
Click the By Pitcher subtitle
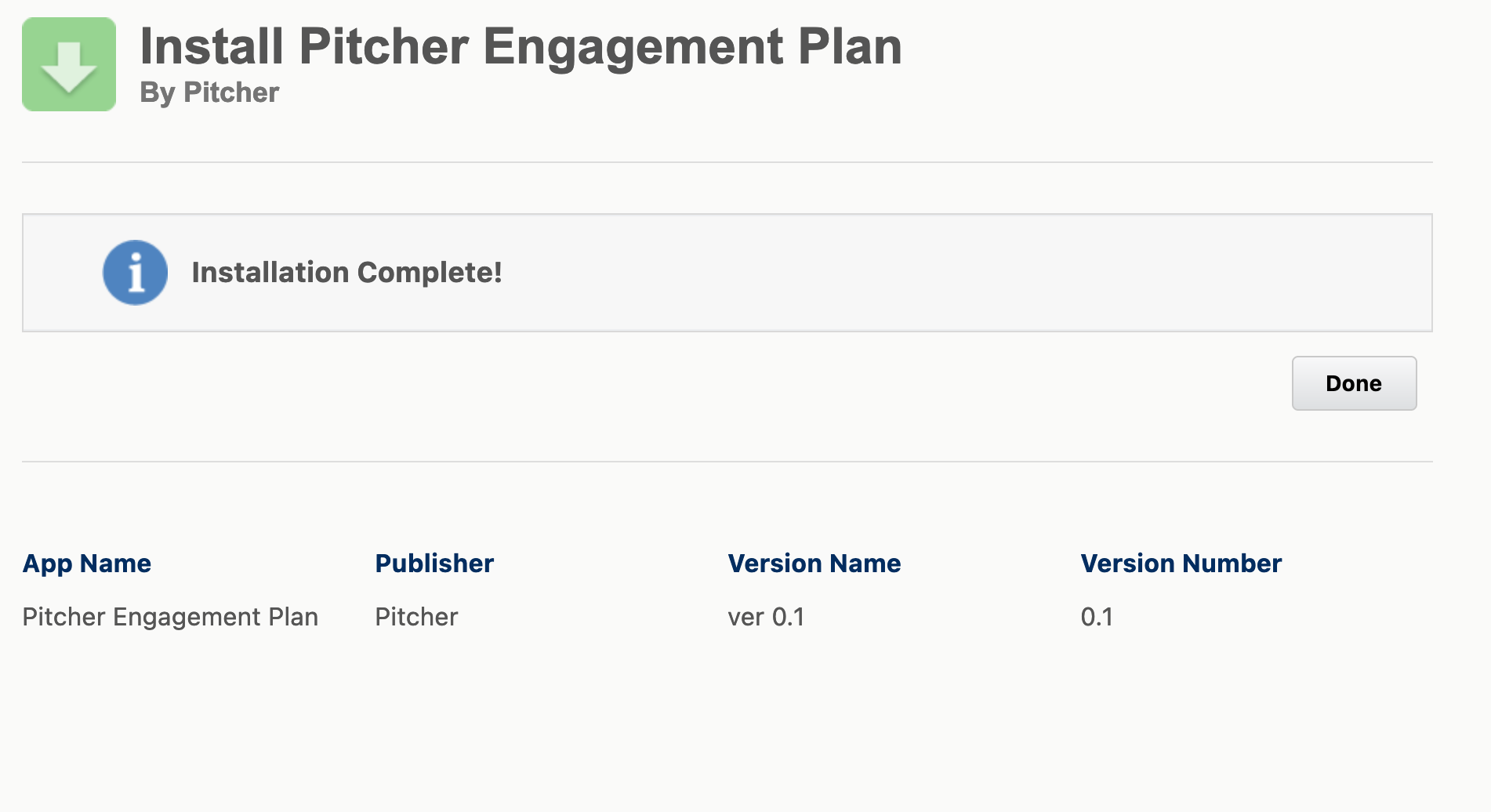point(209,92)
